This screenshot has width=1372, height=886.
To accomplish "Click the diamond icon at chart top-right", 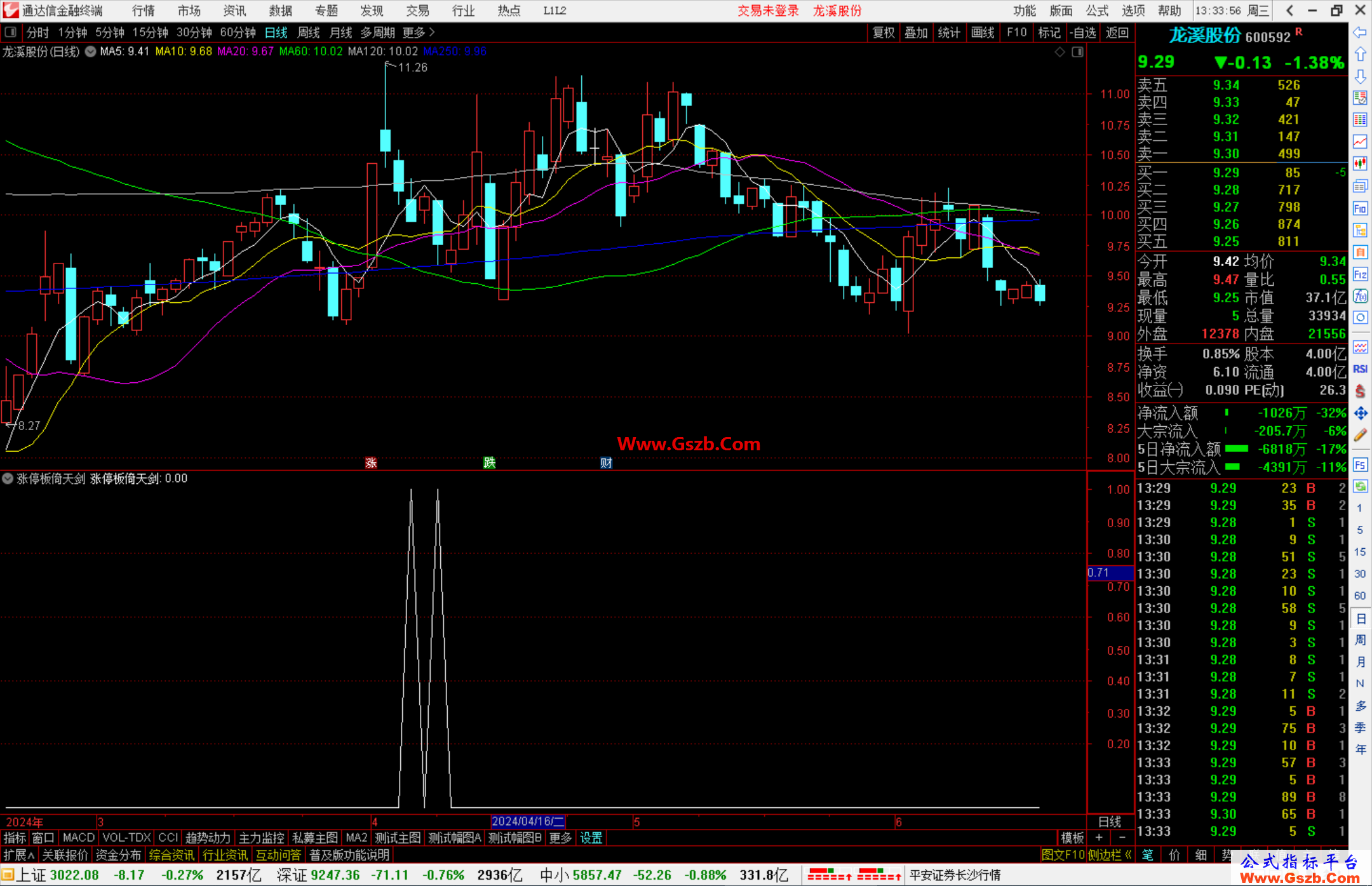I will click(x=1059, y=52).
